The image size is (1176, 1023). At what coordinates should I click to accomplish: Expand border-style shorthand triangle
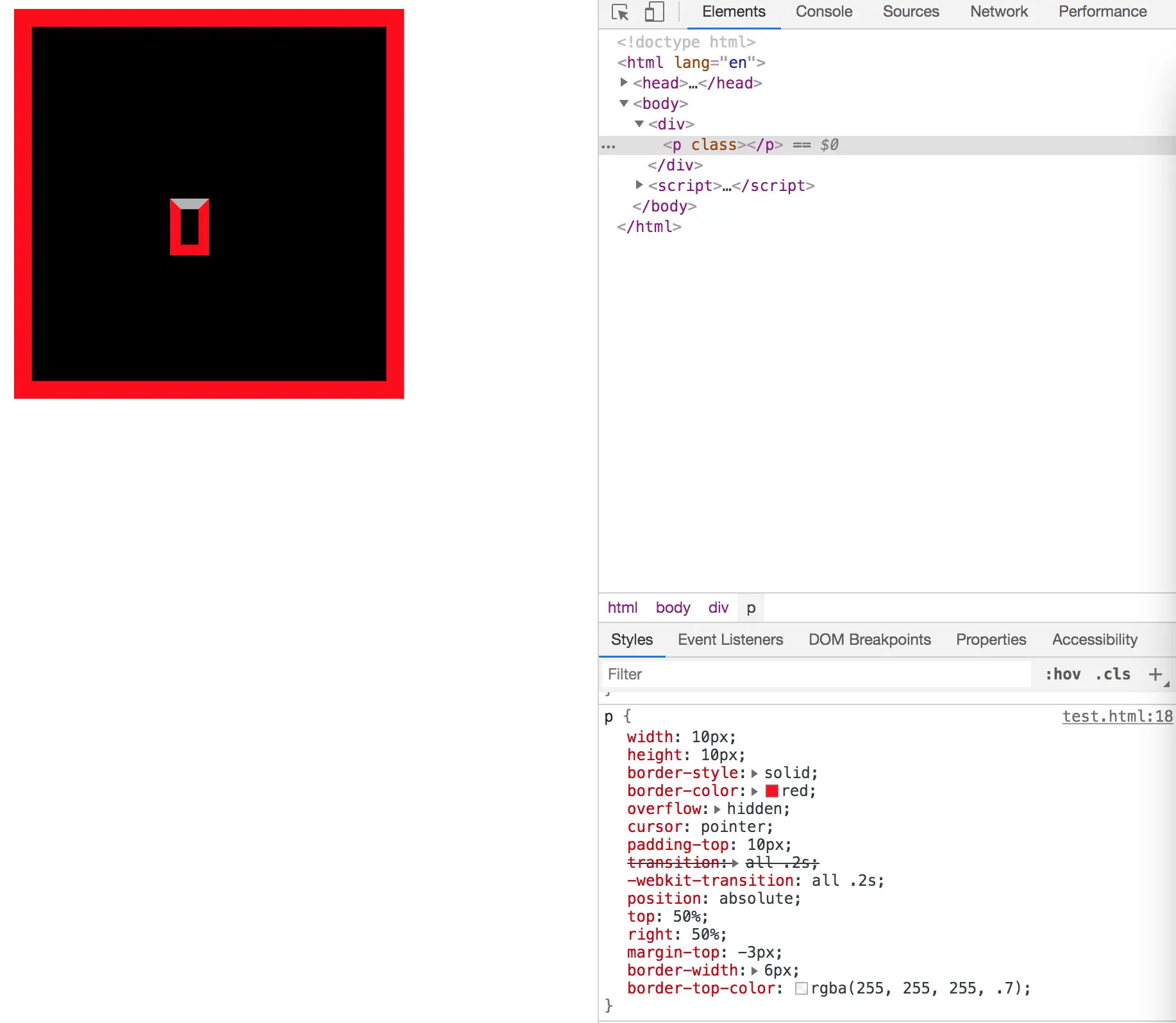(x=755, y=774)
